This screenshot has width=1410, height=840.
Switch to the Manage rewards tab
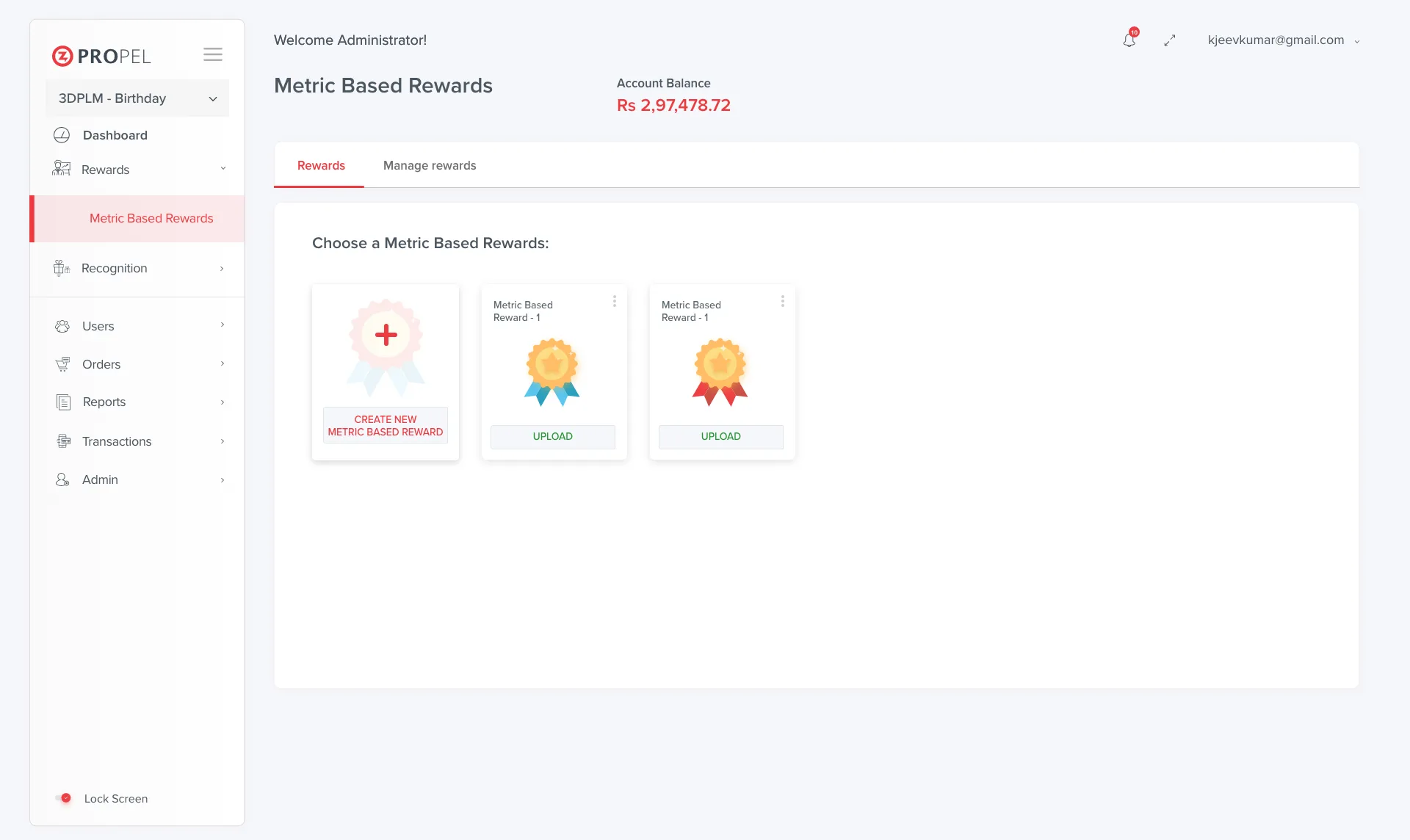pos(430,165)
